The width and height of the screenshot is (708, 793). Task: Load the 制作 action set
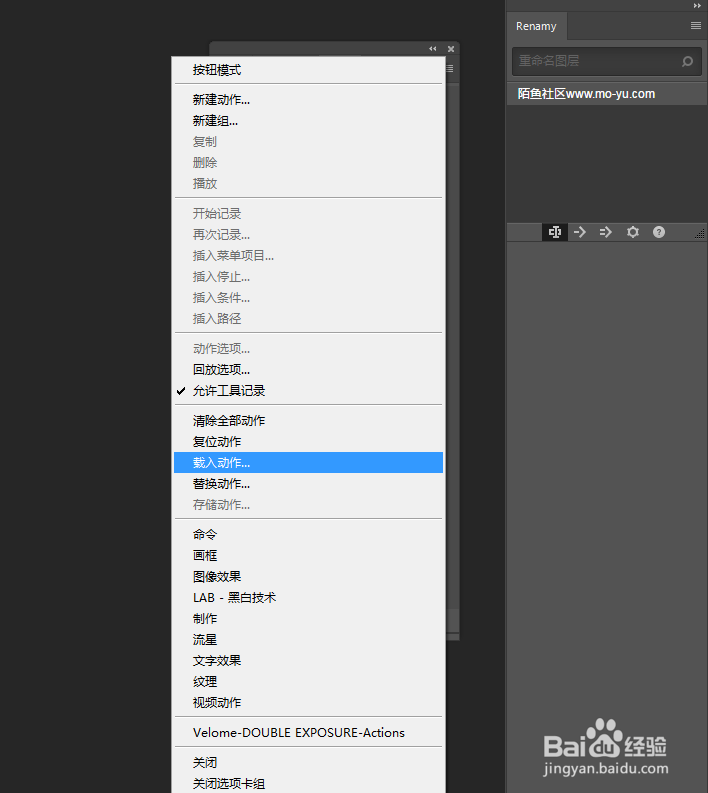308,619
